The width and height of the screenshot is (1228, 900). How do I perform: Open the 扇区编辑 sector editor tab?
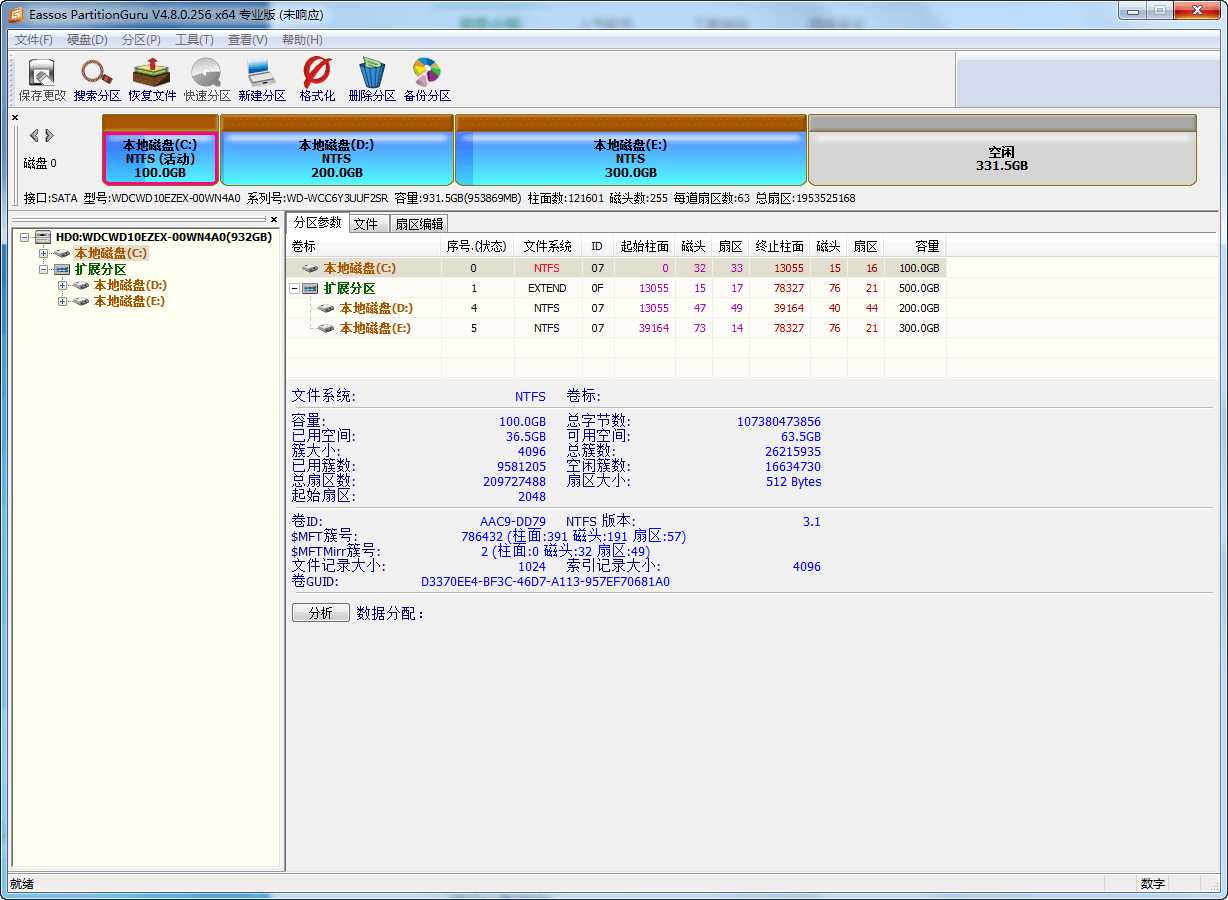(418, 222)
